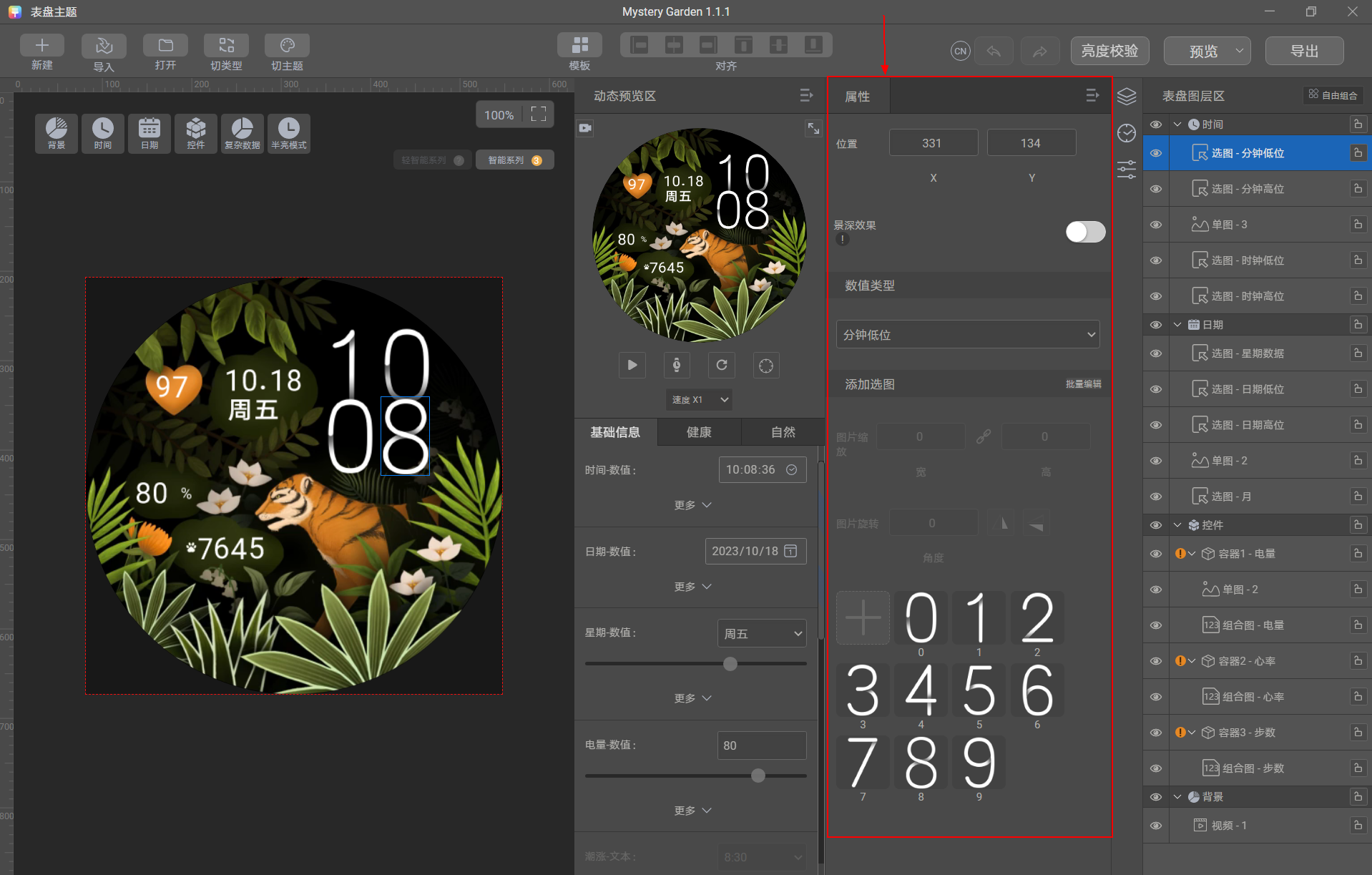Open the 复杂数据 complex data tool
1372x875 pixels.
click(x=242, y=133)
